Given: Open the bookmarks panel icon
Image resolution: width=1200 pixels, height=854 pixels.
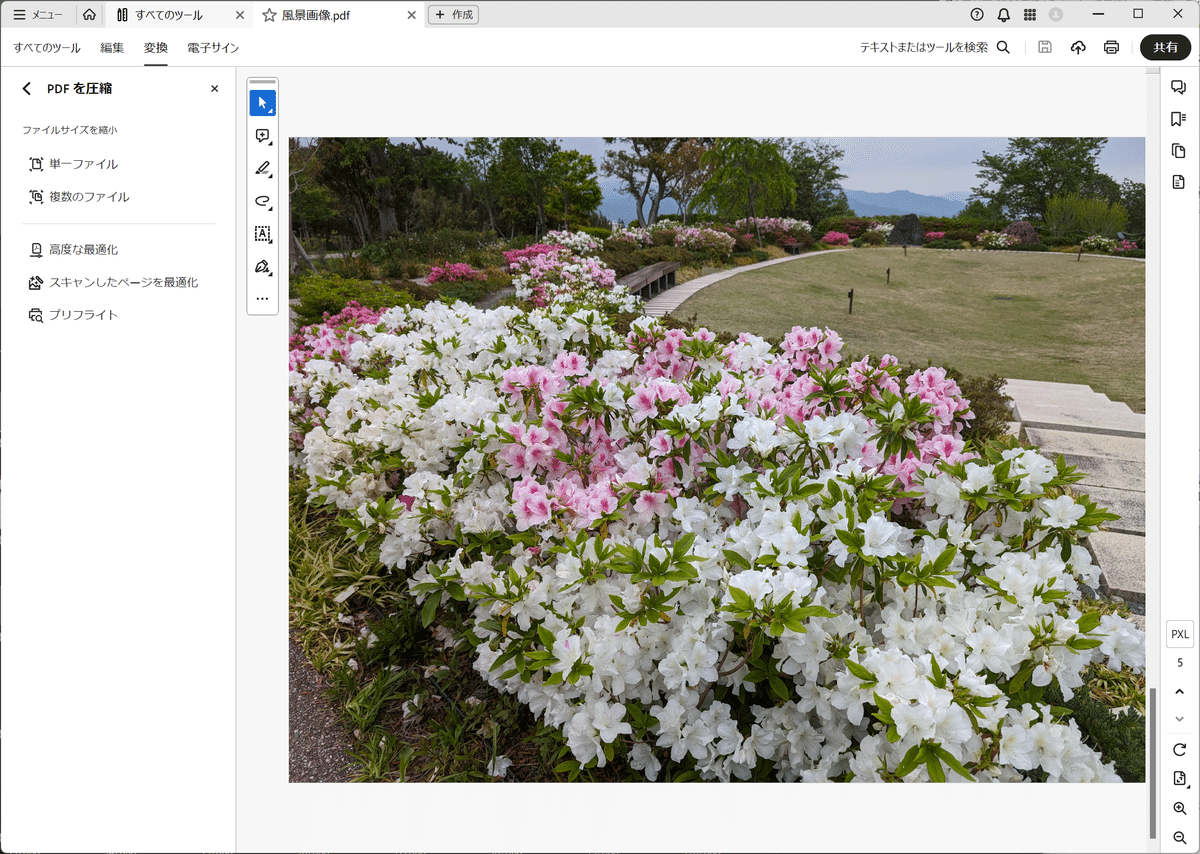Looking at the screenshot, I should 1179,119.
